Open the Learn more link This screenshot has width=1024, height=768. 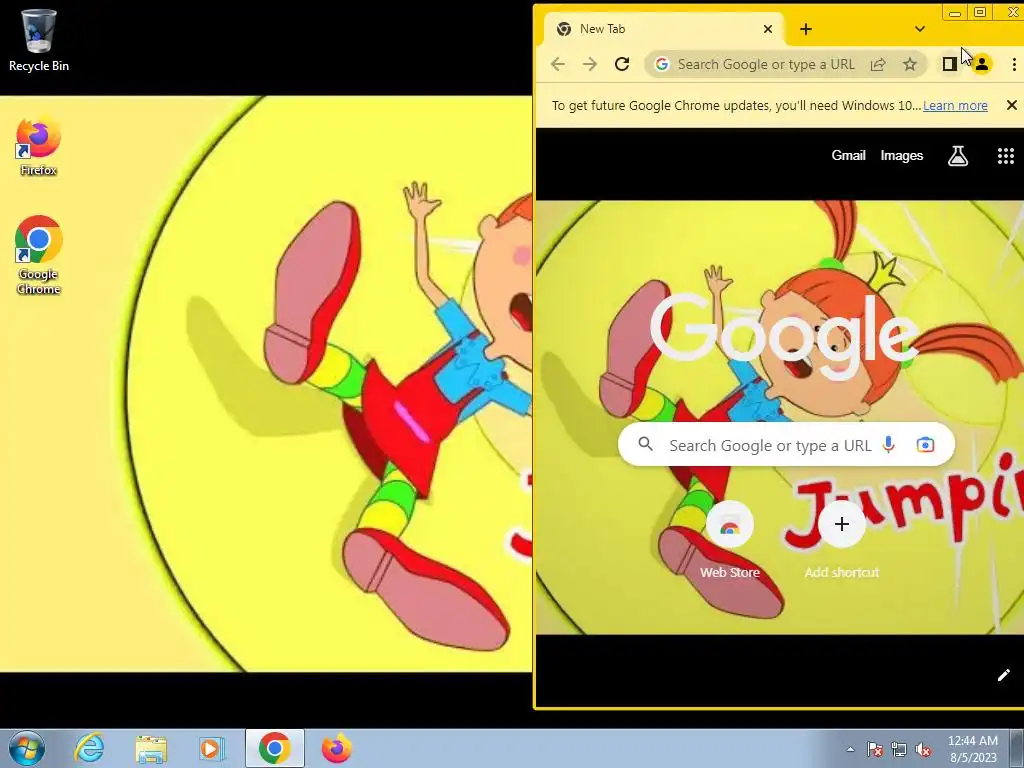point(955,106)
